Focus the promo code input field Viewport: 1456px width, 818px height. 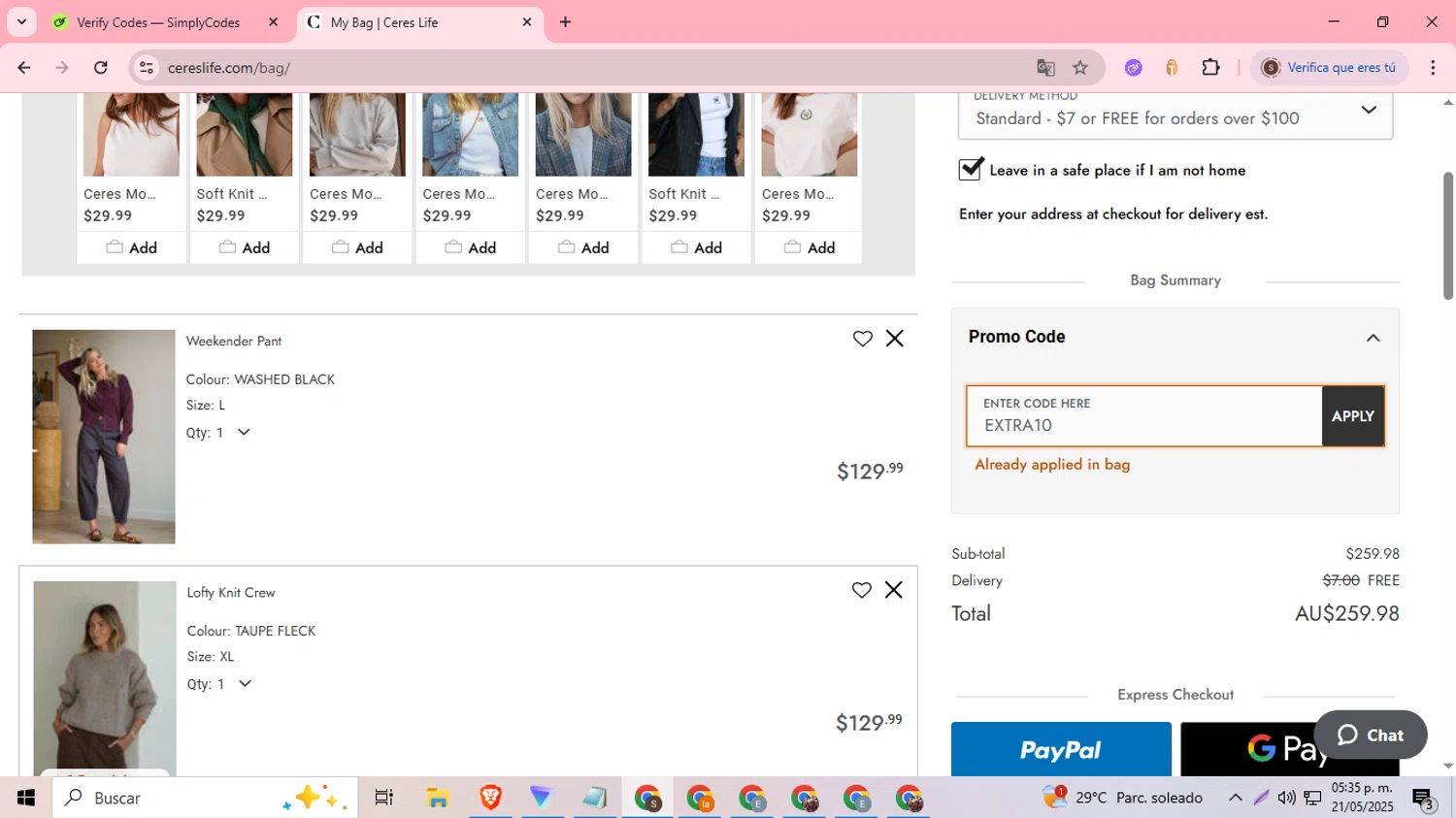pos(1144,416)
